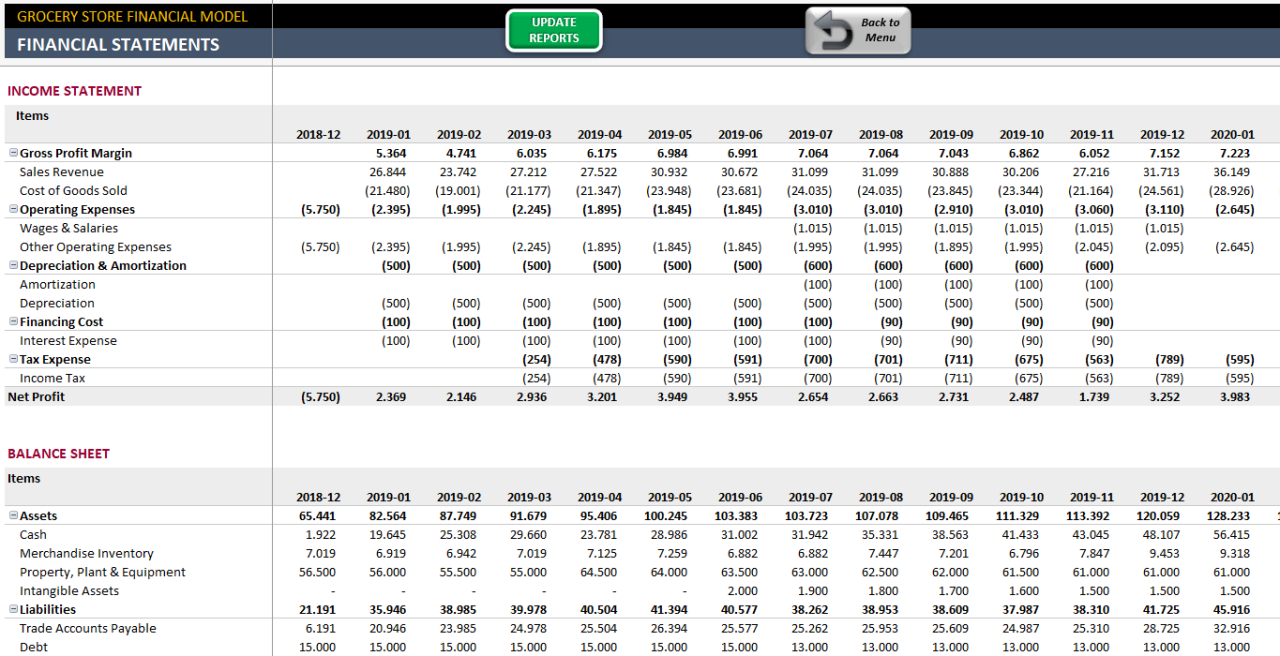Click Property, Plant & Equipment value 64.500
This screenshot has width=1280, height=656.
click(599, 572)
